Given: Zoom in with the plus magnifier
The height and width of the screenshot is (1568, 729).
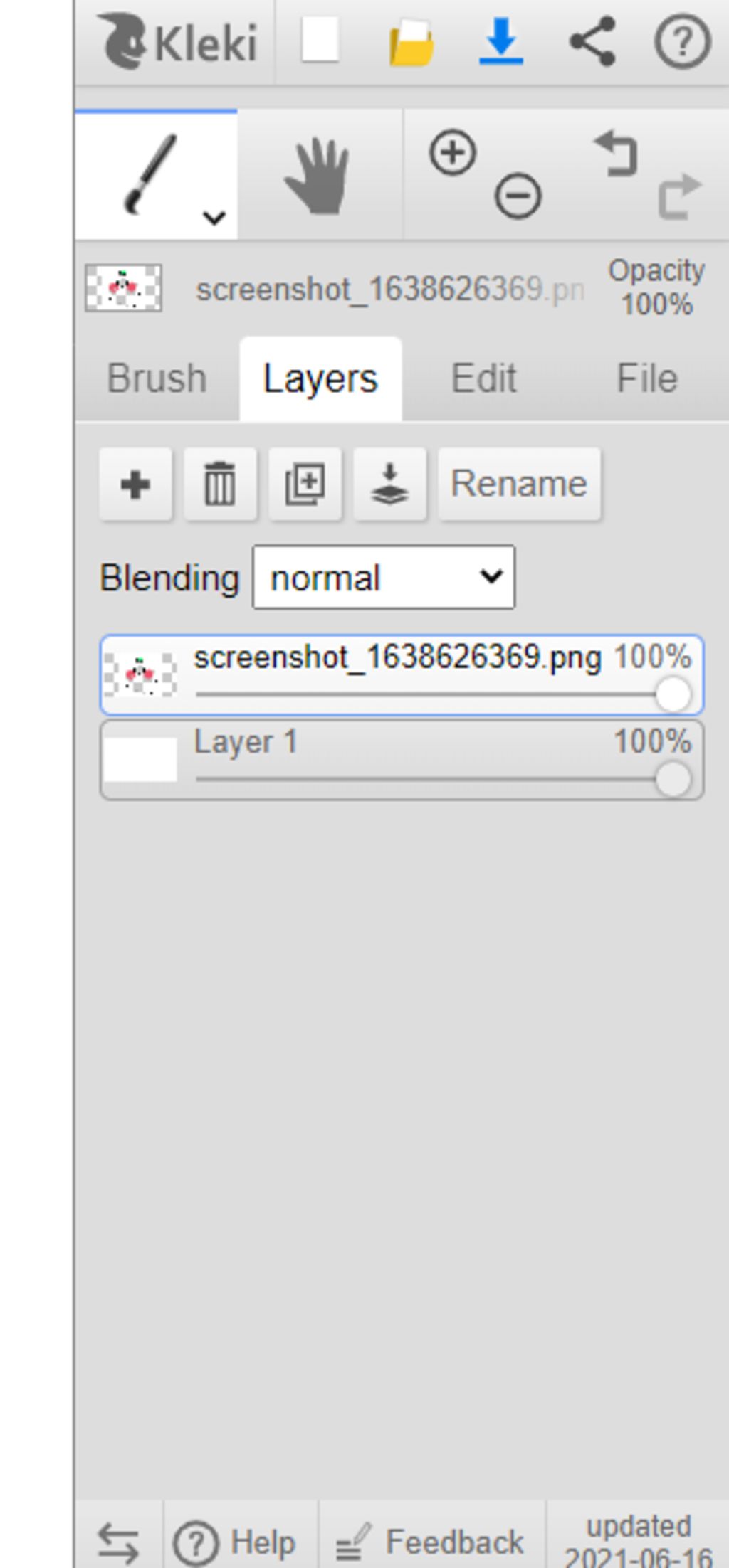Looking at the screenshot, I should pos(453,152).
